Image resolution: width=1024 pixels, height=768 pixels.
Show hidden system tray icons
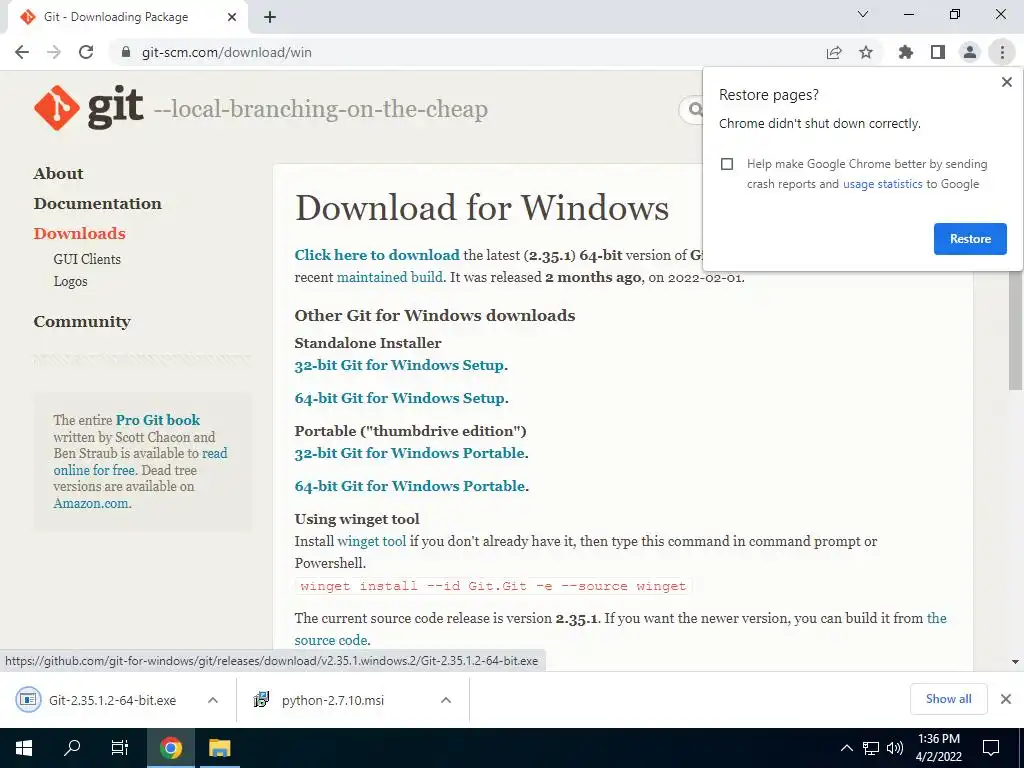(846, 748)
